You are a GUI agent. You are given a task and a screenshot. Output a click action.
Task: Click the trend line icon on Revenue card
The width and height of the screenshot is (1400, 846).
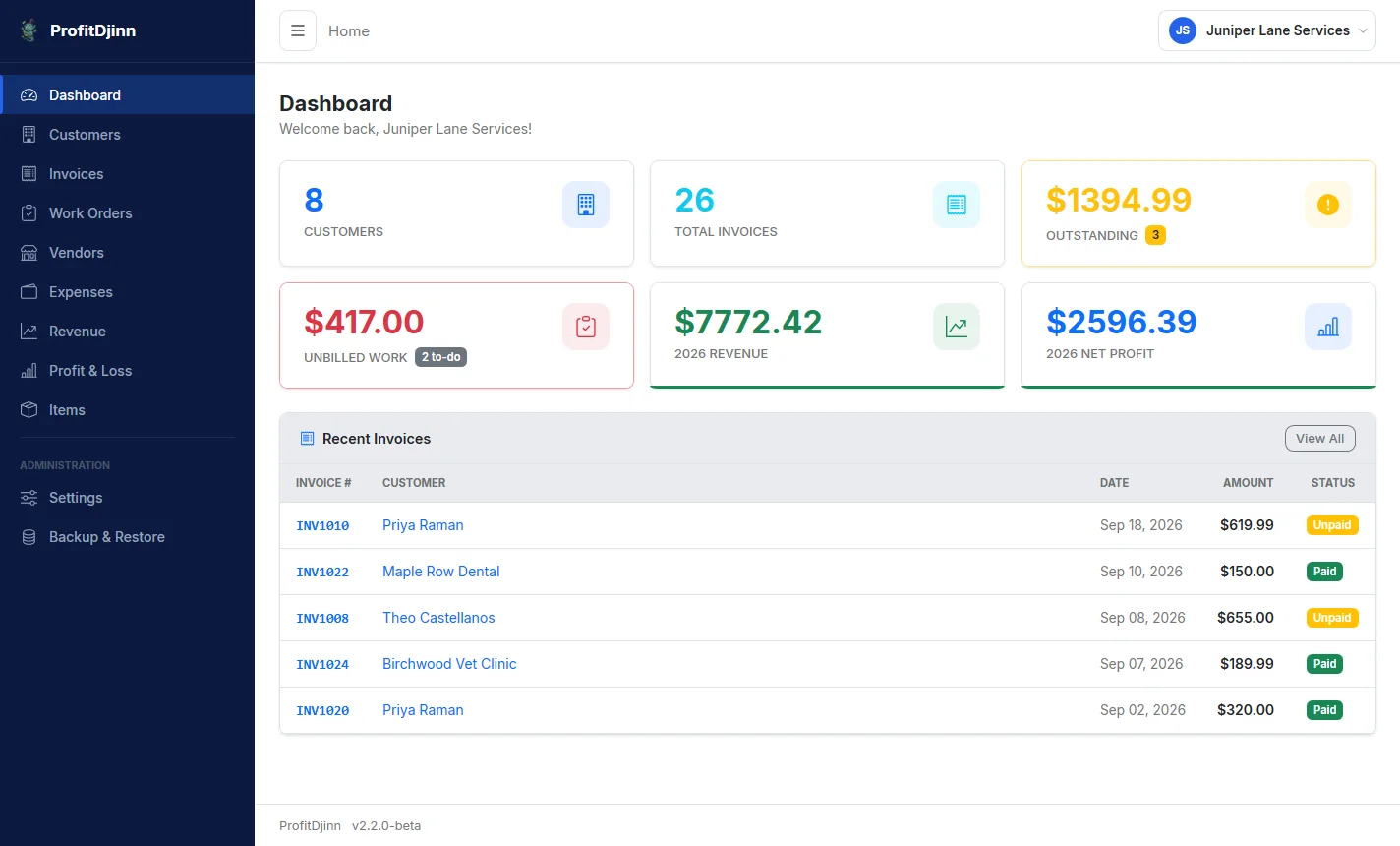click(957, 327)
